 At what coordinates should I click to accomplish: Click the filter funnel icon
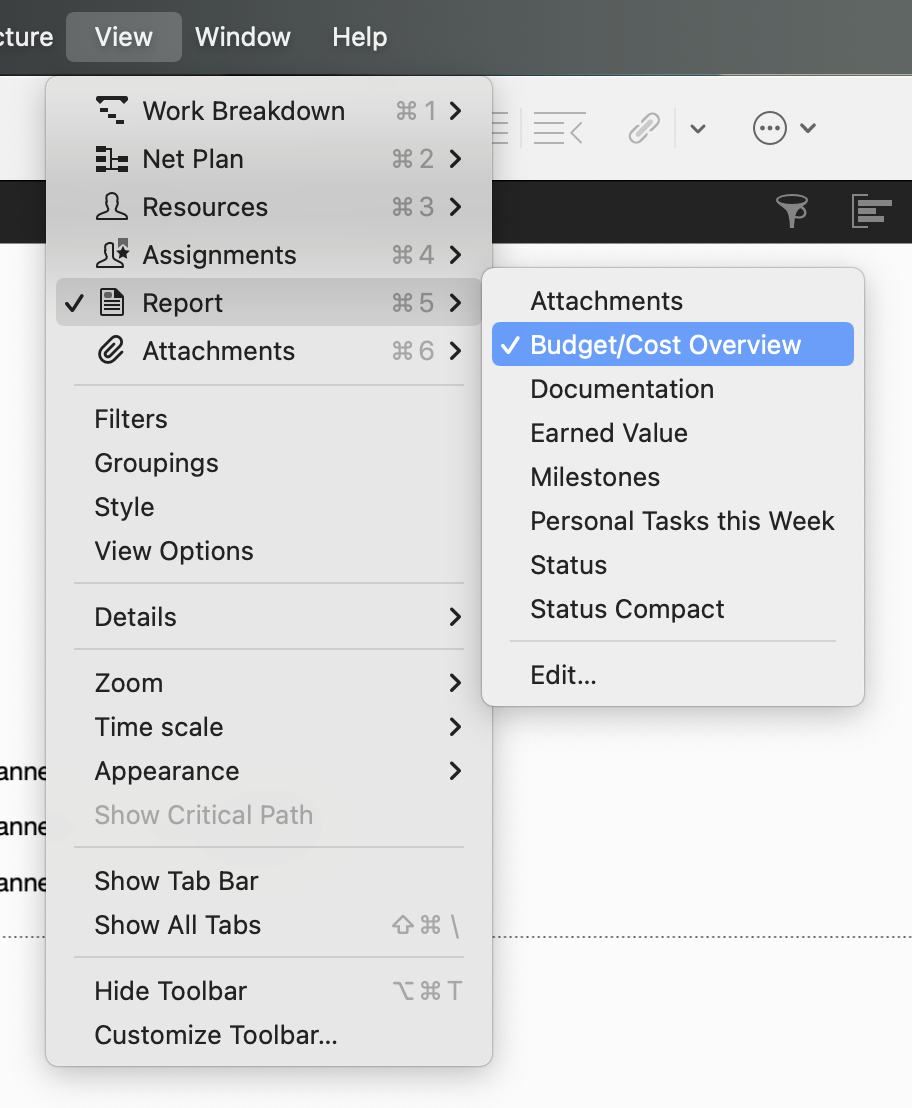(792, 211)
